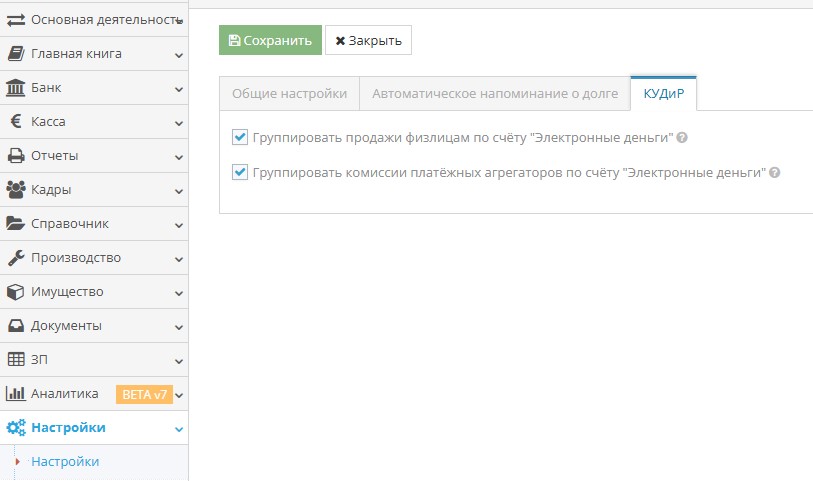The height and width of the screenshot is (481, 813).
Task: Expand the Главная книга menu chevron
Action: (x=179, y=54)
